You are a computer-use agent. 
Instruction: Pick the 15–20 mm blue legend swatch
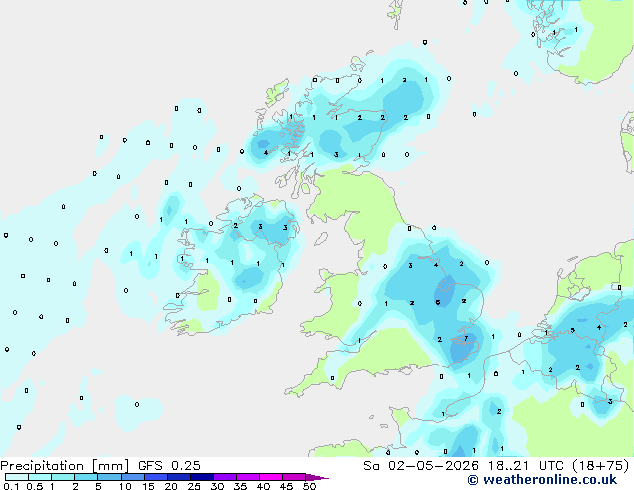(x=156, y=477)
